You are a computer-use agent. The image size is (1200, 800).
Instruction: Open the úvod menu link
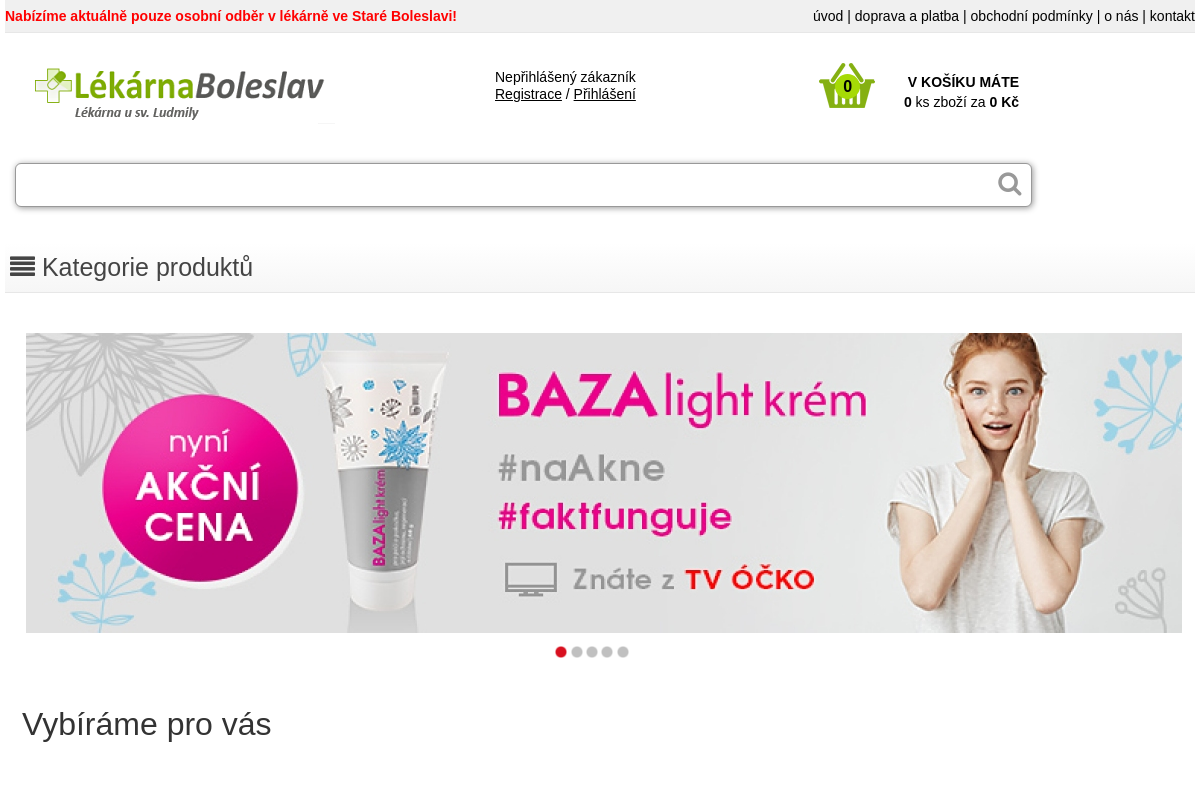828,16
